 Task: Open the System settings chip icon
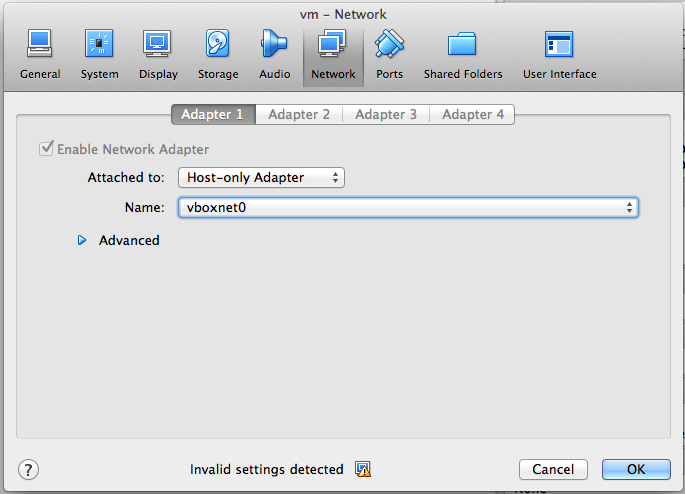pos(99,54)
